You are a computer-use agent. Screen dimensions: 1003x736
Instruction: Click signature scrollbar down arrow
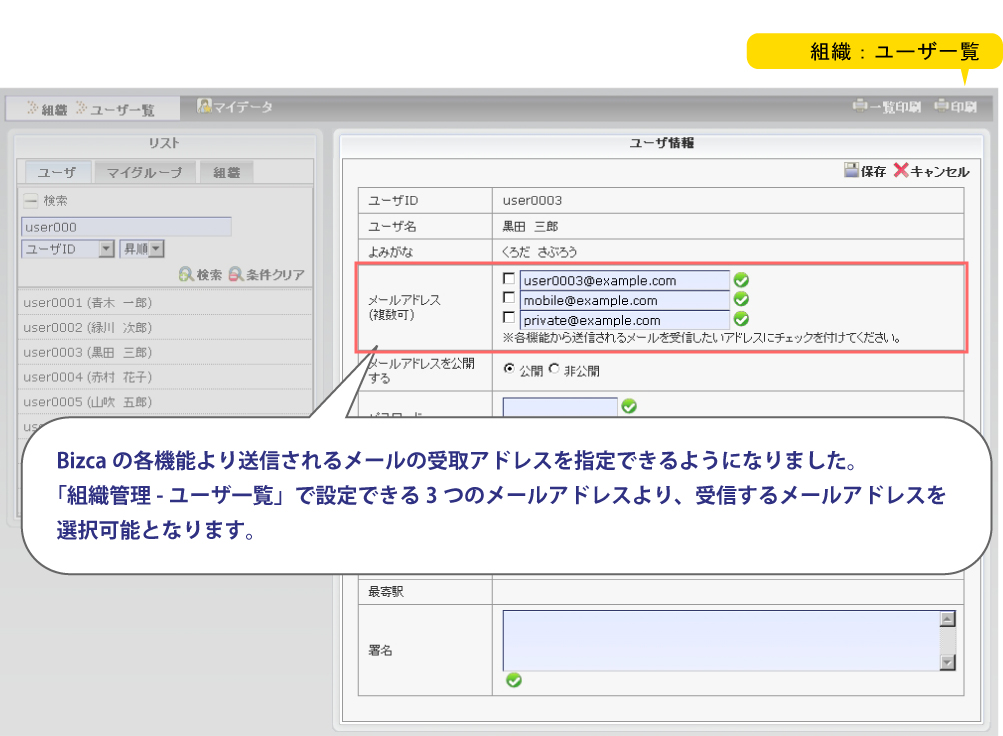coord(948,662)
